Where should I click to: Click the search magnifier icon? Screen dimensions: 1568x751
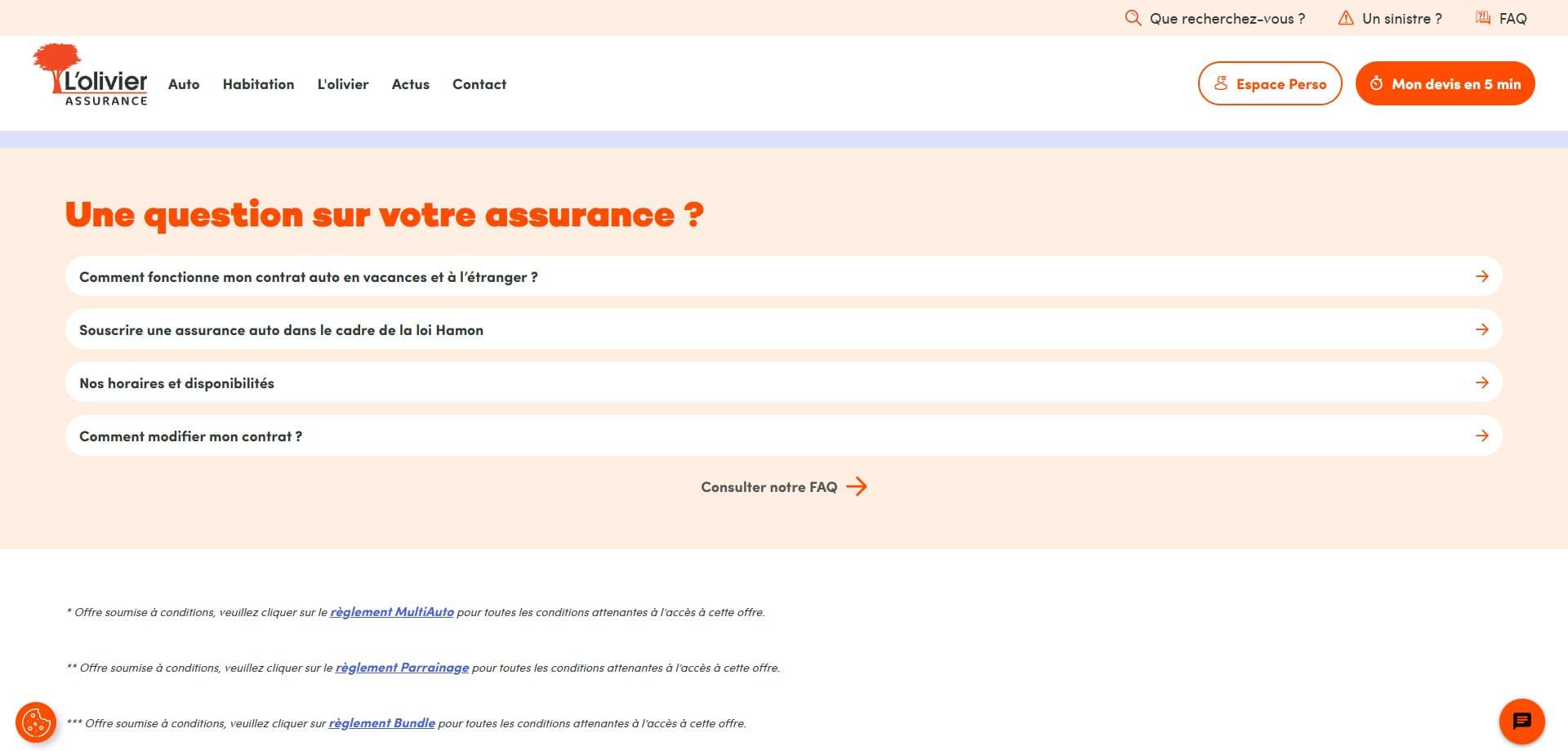[x=1133, y=18]
